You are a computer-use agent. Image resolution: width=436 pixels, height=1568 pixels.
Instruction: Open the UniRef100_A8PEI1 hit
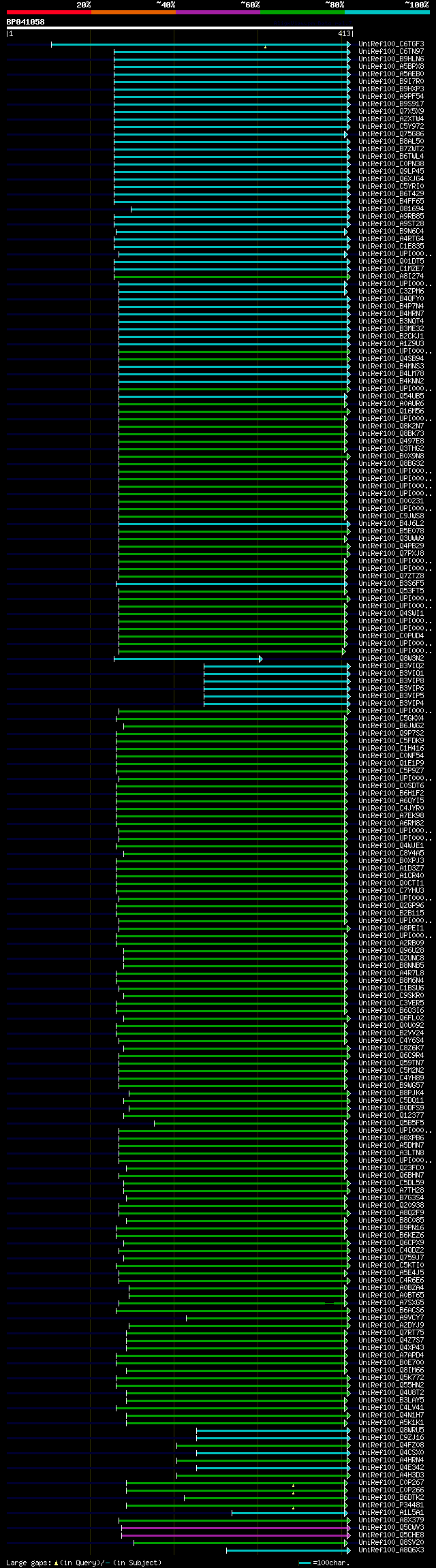click(391, 928)
